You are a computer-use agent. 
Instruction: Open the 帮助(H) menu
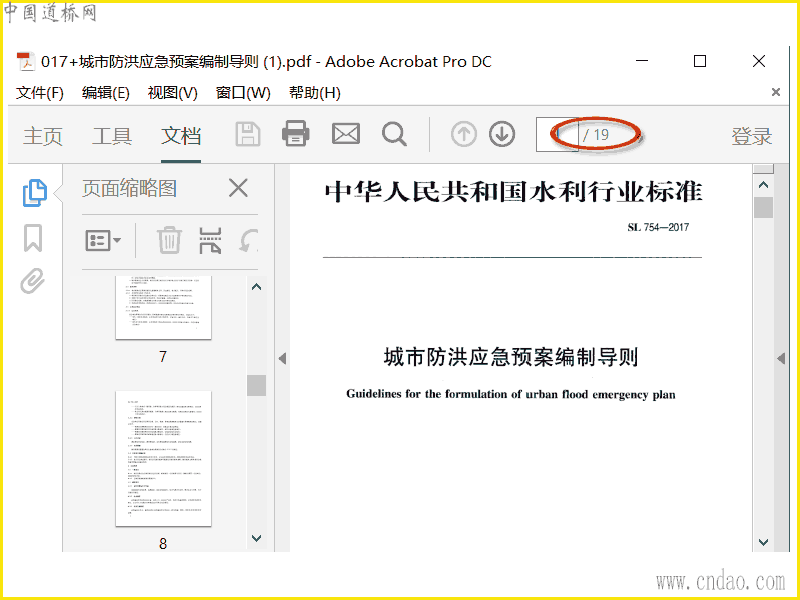315,93
